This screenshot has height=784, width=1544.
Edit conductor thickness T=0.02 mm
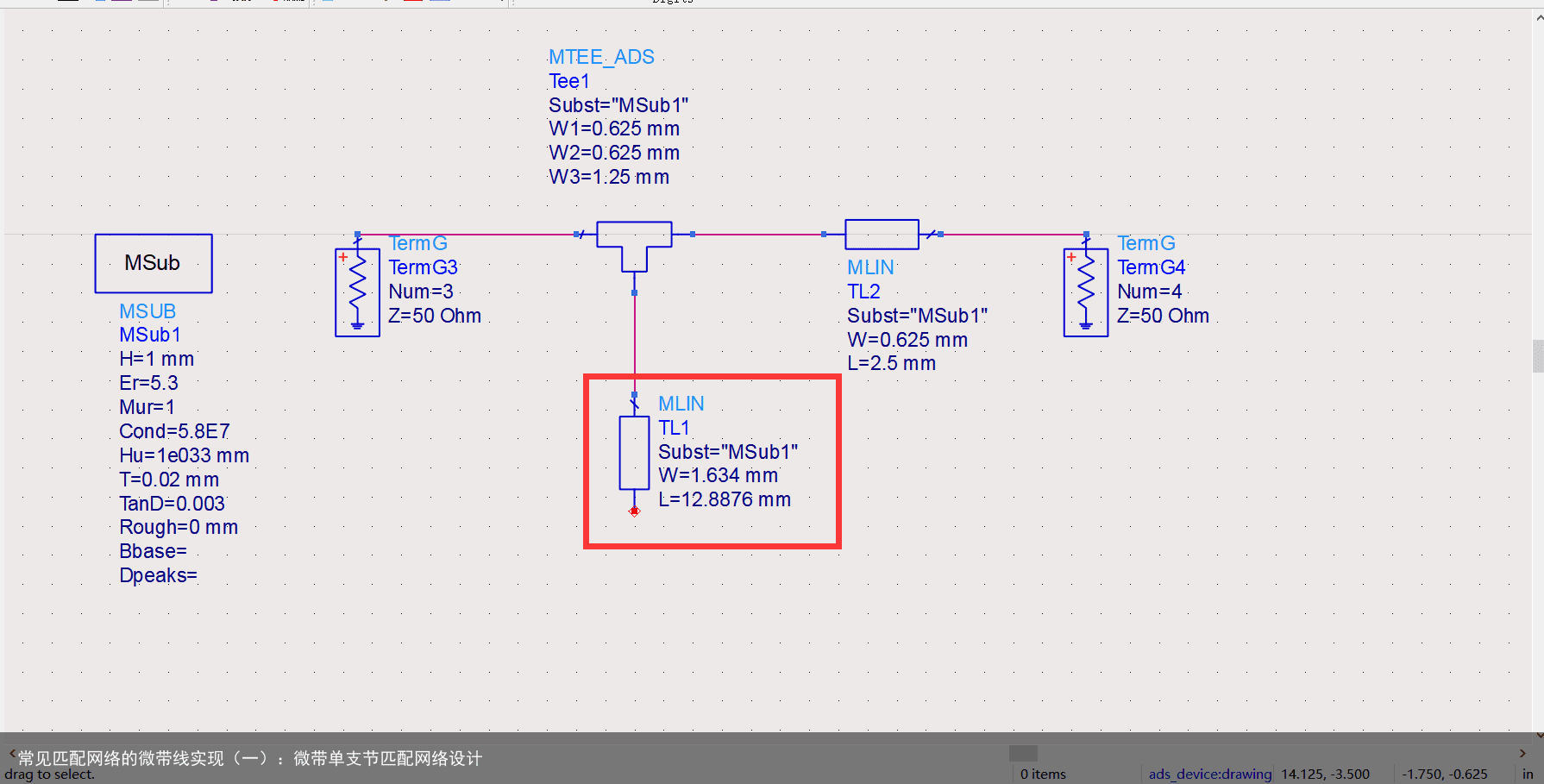pyautogui.click(x=169, y=480)
